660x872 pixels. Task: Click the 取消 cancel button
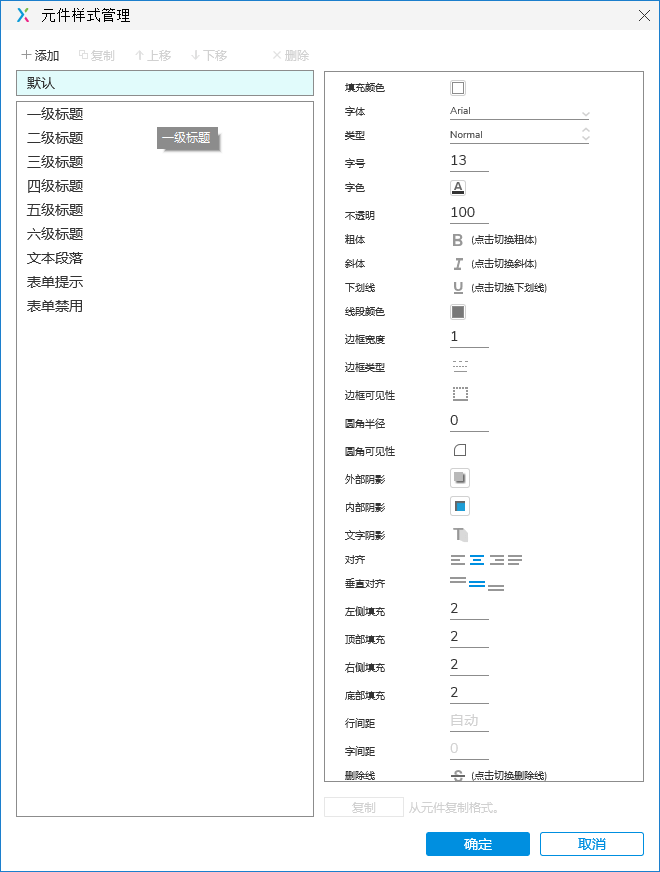point(592,844)
